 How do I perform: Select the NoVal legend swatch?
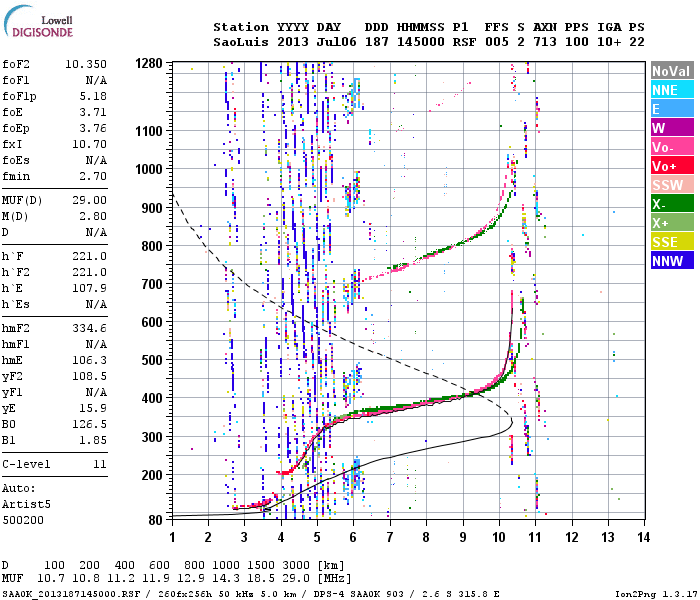(x=672, y=71)
